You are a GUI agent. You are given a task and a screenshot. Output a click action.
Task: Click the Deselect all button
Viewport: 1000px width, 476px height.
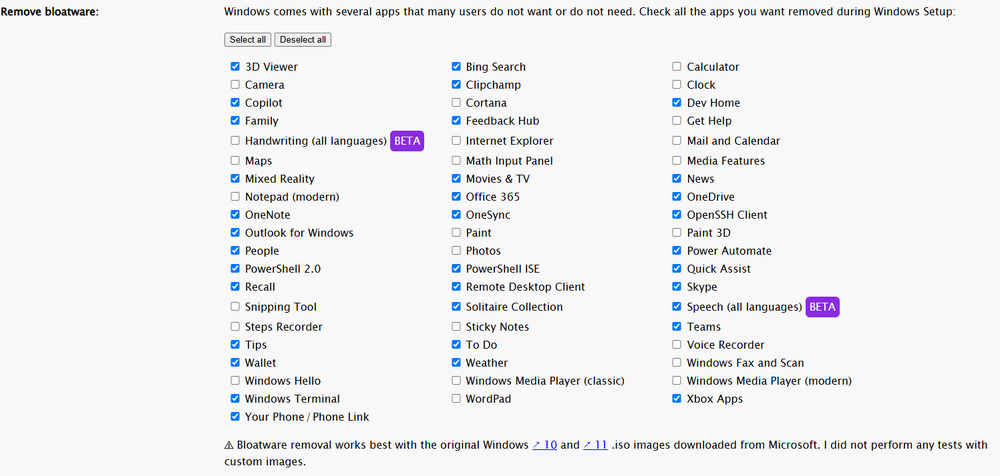tap(303, 40)
